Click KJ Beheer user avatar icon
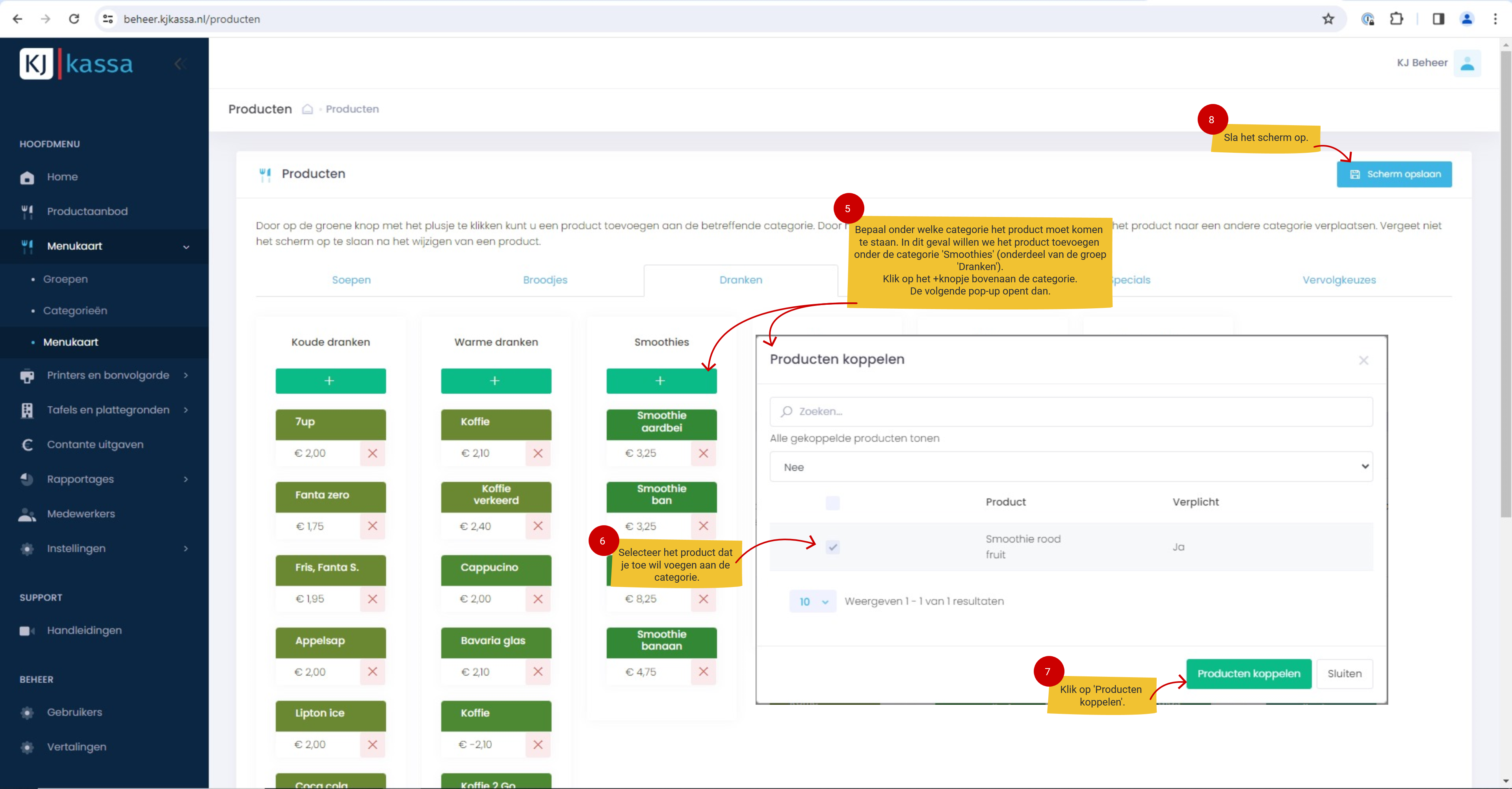1512x789 pixels. click(1467, 63)
